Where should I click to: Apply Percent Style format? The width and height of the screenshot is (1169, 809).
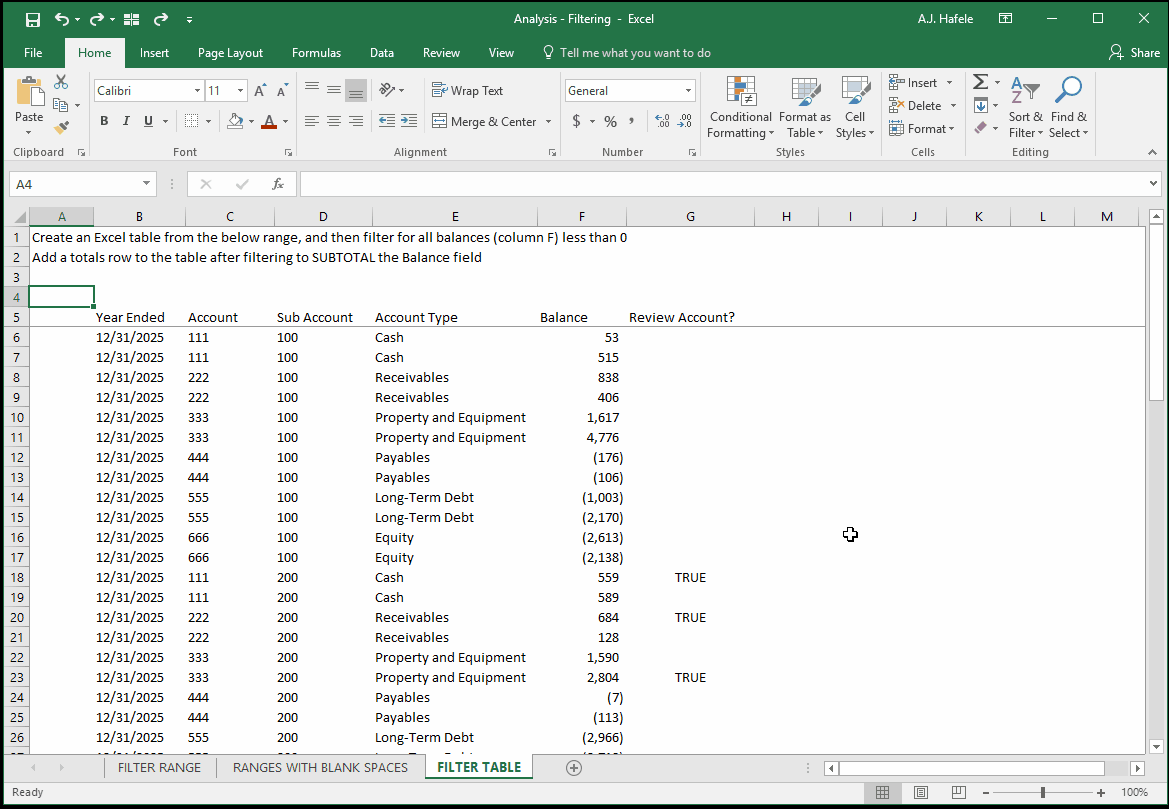click(611, 121)
